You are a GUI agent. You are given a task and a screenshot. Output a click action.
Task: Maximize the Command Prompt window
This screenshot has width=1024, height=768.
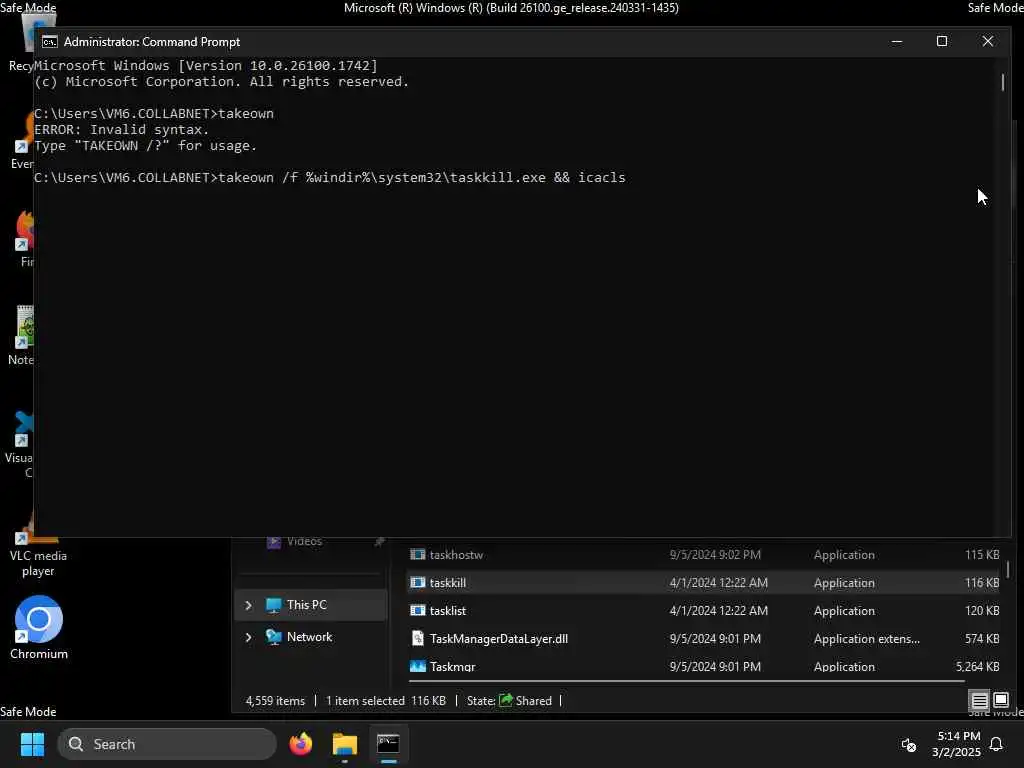click(x=942, y=41)
